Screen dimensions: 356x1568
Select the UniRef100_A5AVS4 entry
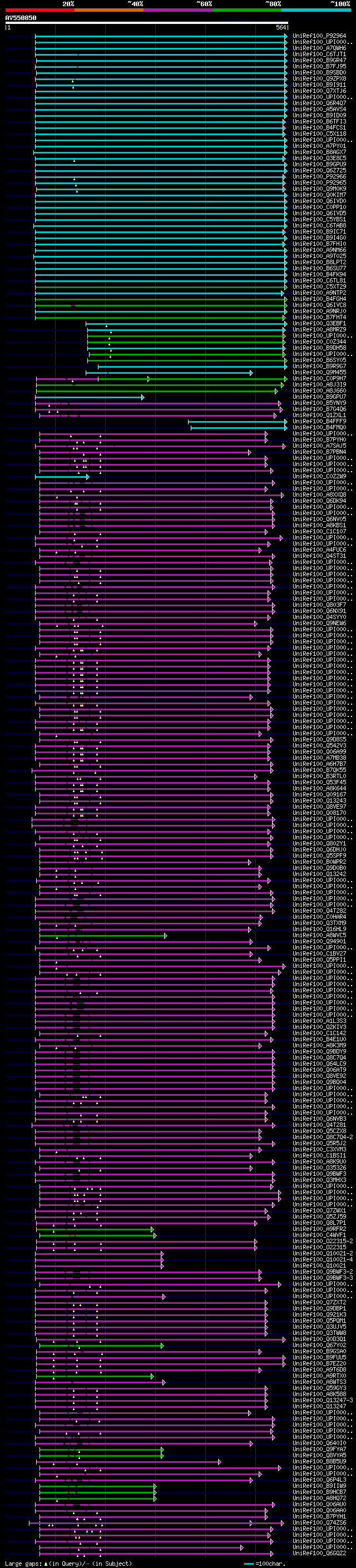319,109
